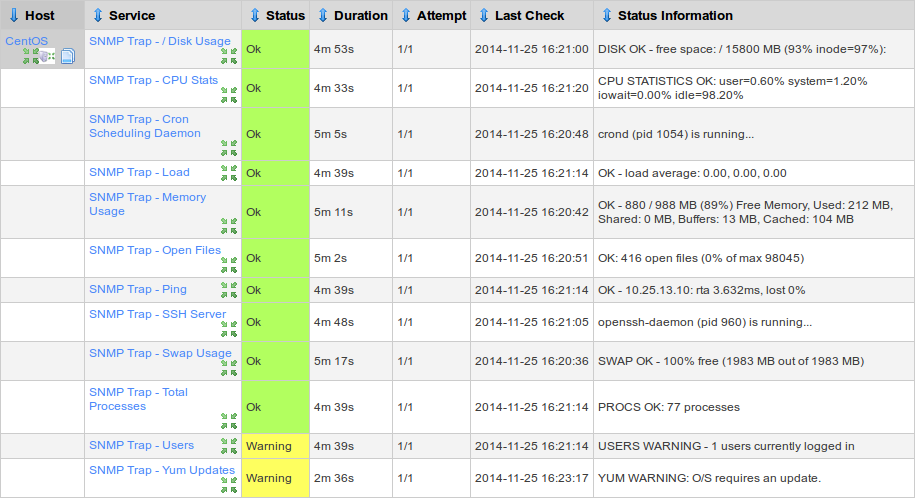The image size is (915, 498).
Task: Click 'PROCS OK: 77 processes' text
Action: pyautogui.click(x=669, y=407)
